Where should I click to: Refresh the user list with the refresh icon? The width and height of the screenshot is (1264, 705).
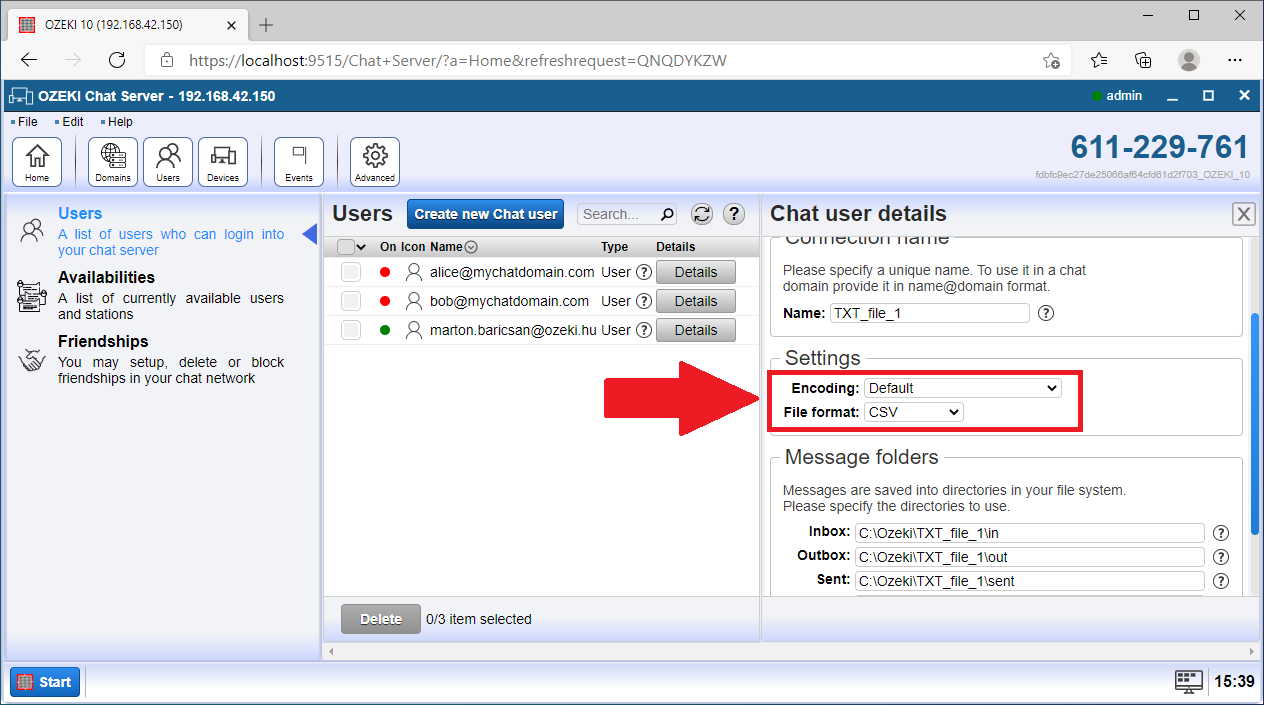click(701, 214)
